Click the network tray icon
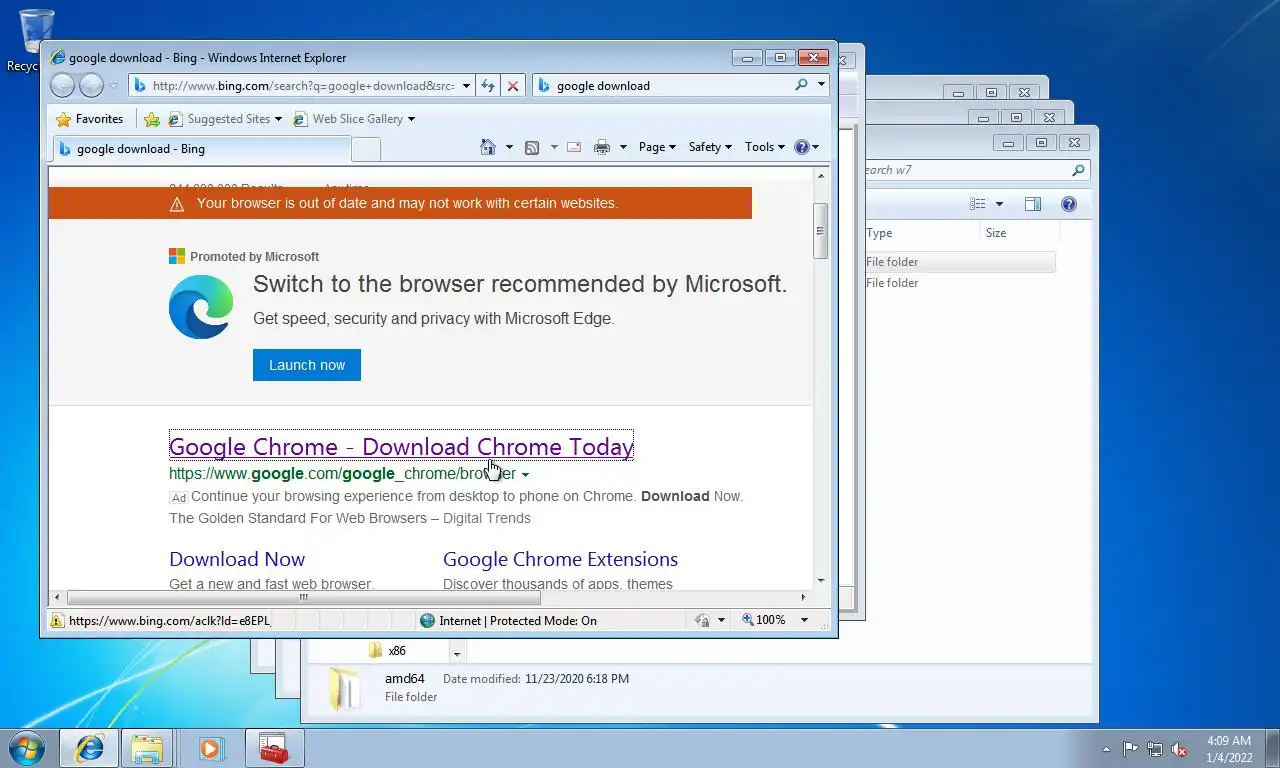The height and width of the screenshot is (768, 1280). coord(1155,749)
